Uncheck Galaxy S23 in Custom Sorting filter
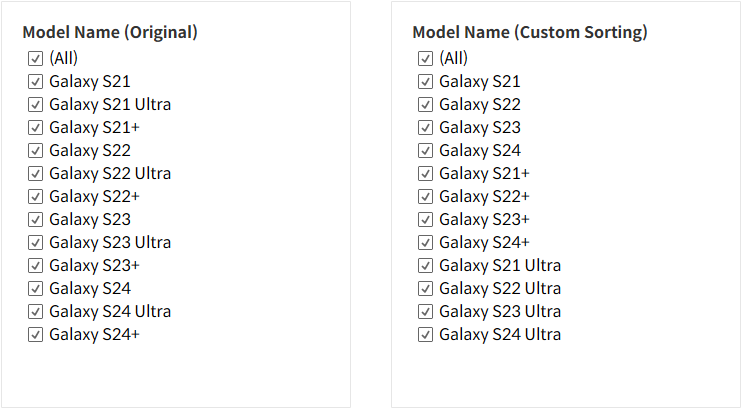This screenshot has height=408, width=741. click(426, 127)
